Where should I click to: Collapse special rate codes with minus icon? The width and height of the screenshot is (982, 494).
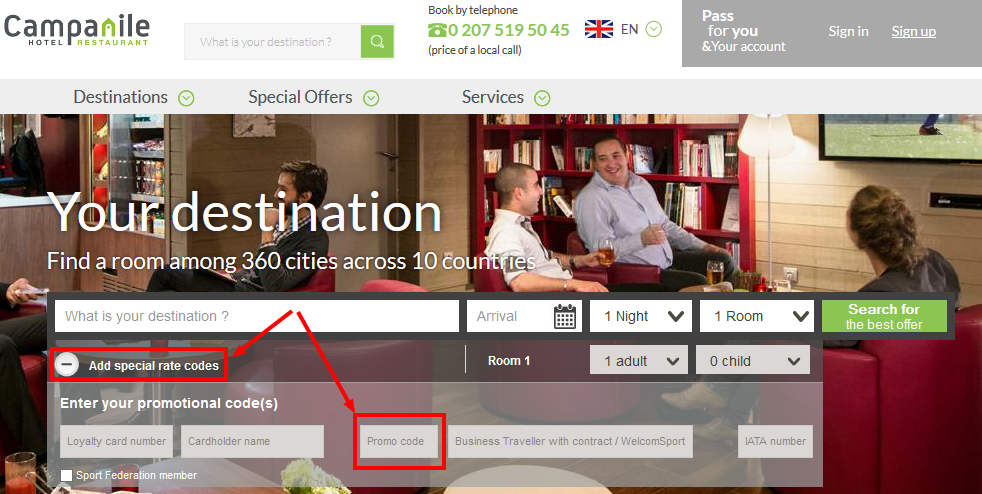pos(66,365)
